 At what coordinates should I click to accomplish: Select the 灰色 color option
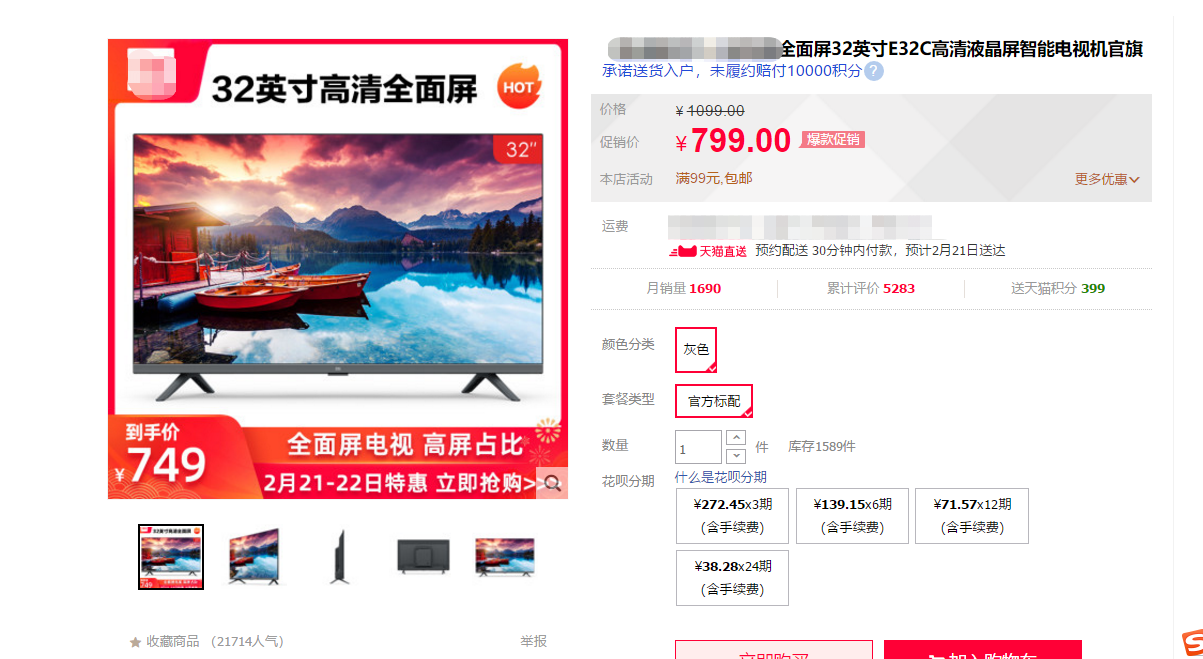[696, 350]
